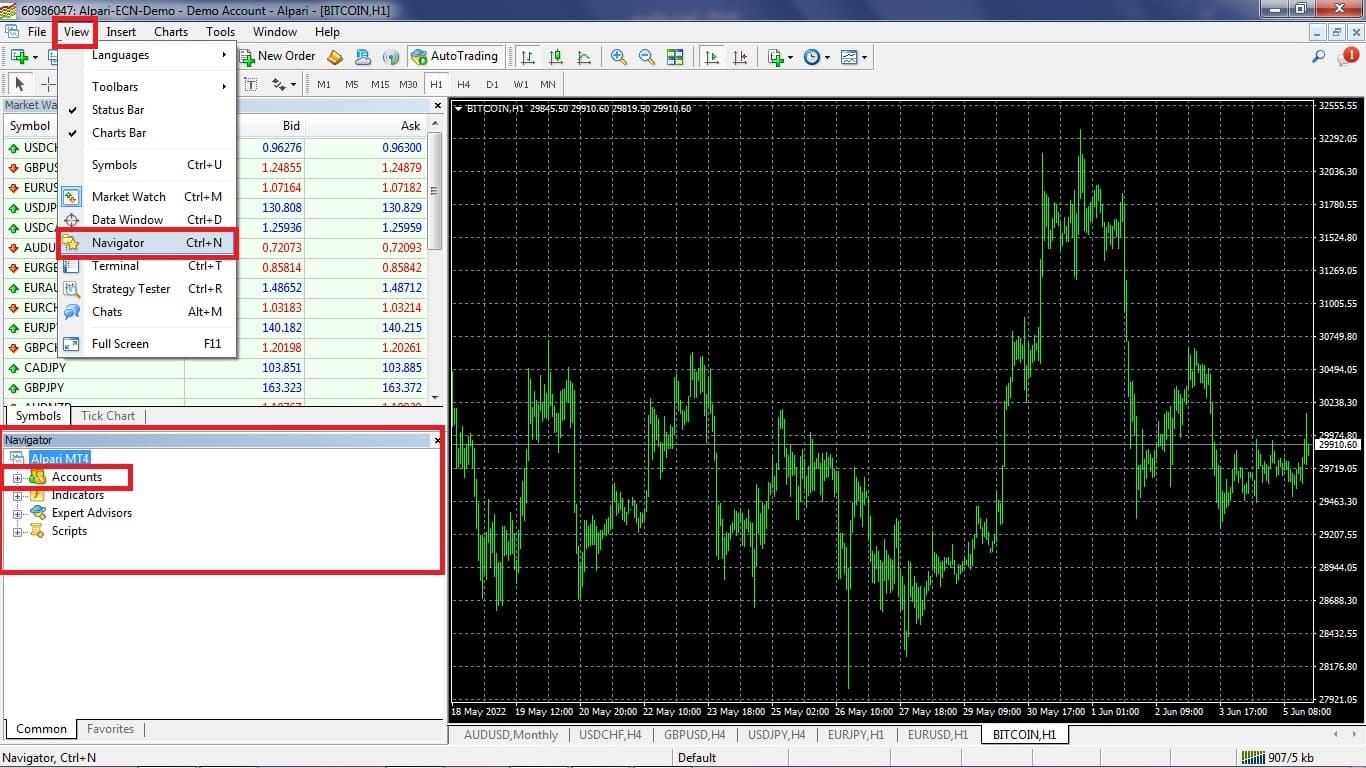Click the Expert Advisors icon in Navigator
Screen dimensions: 1366x768
coord(37,513)
